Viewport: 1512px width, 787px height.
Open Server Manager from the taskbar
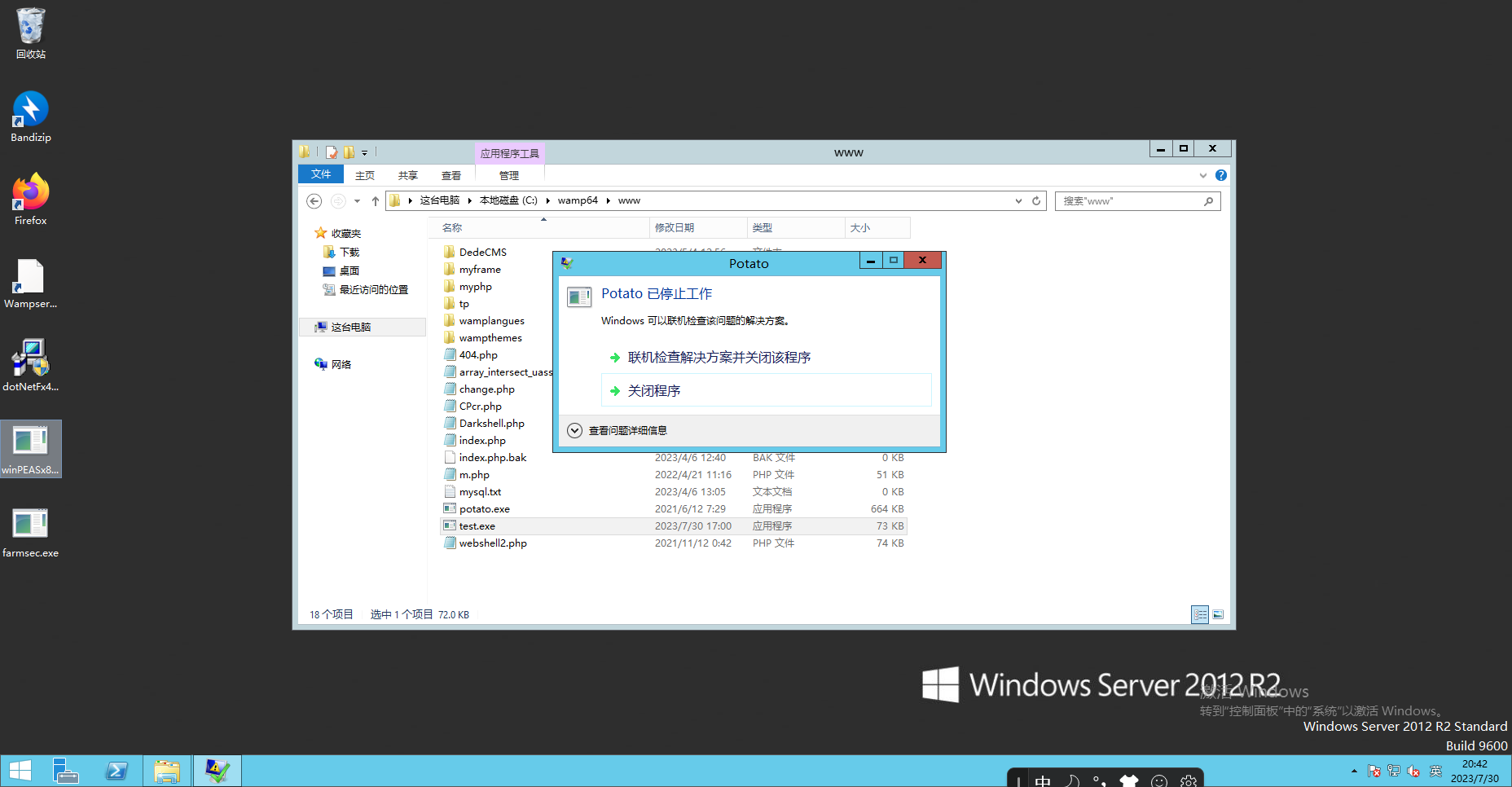pyautogui.click(x=65, y=771)
